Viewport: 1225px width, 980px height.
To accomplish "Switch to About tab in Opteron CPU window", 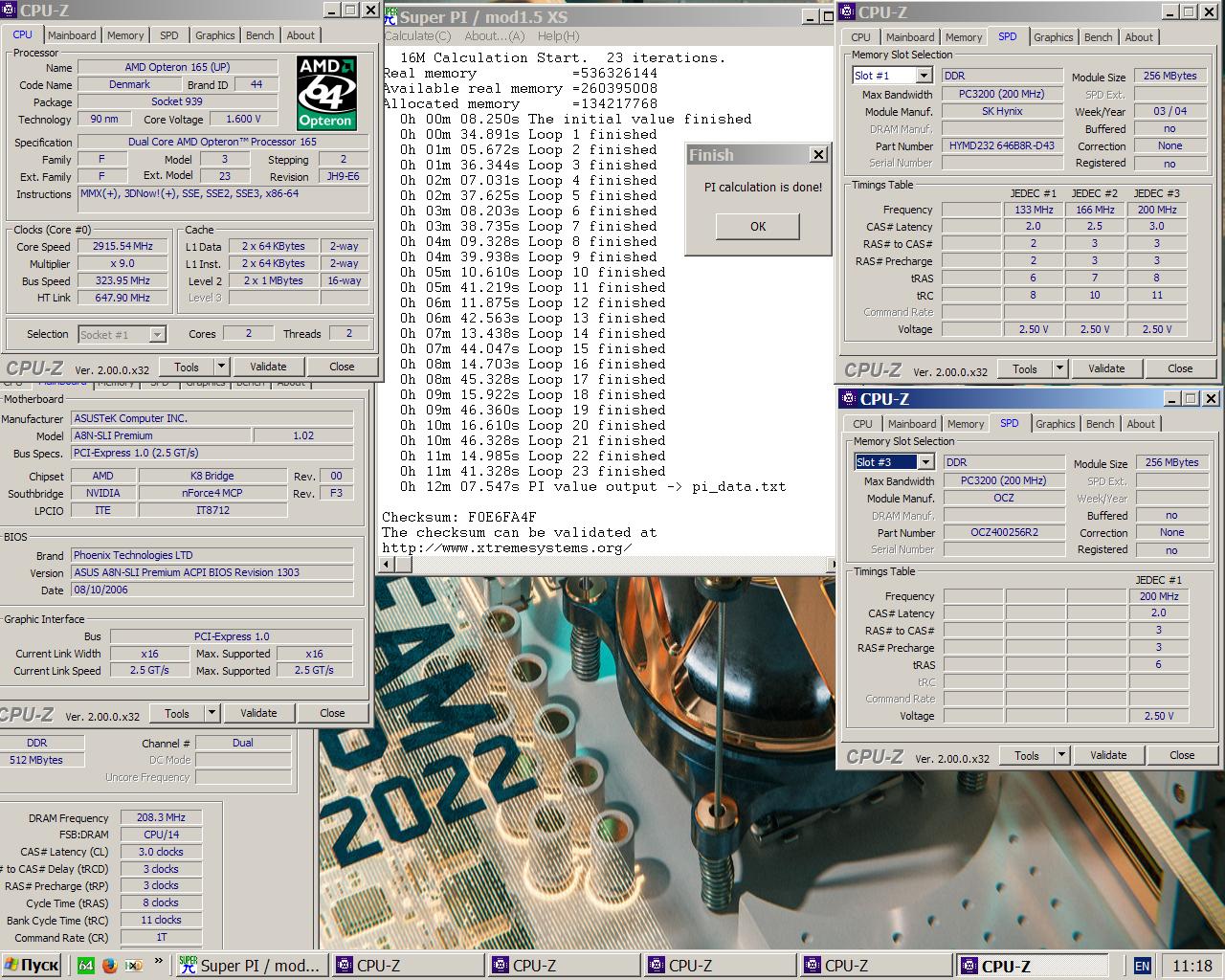I will tap(301, 35).
